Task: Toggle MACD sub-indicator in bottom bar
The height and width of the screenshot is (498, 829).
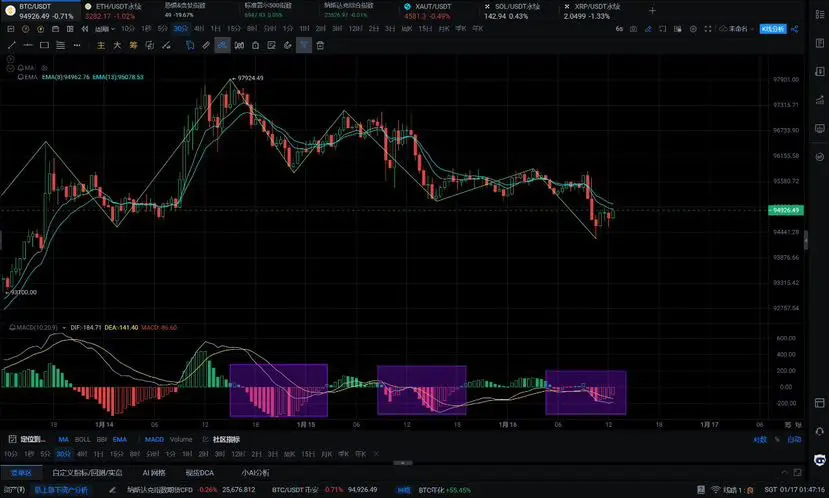Action: coord(154,439)
